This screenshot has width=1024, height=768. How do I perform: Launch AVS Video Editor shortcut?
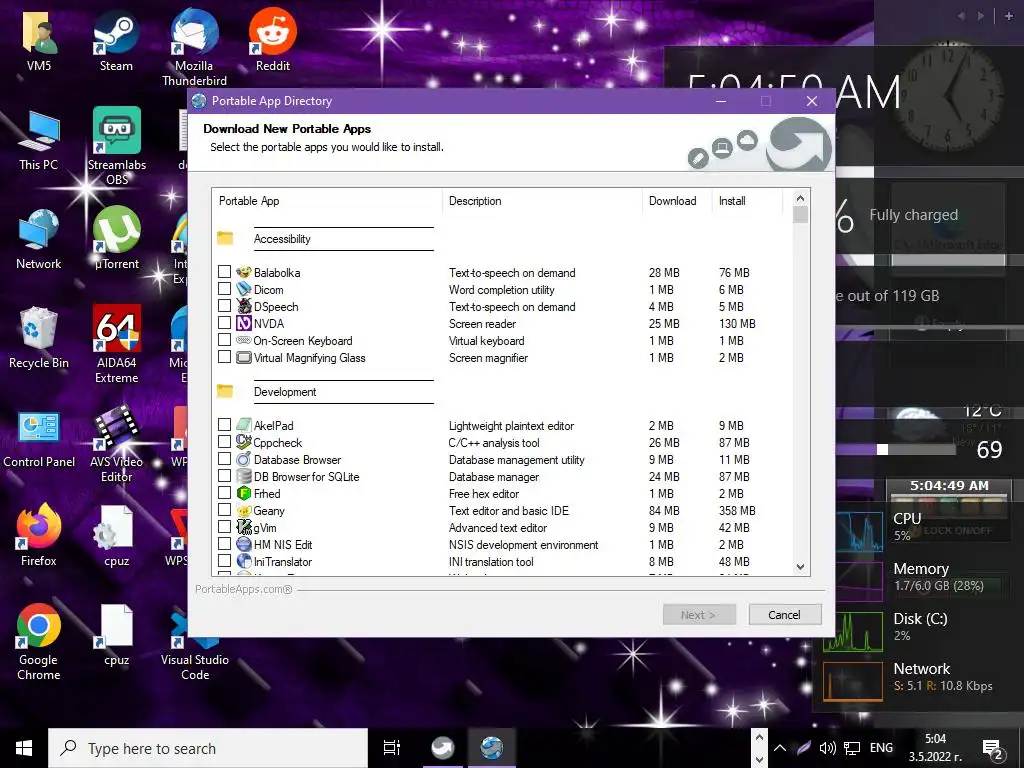[116, 444]
